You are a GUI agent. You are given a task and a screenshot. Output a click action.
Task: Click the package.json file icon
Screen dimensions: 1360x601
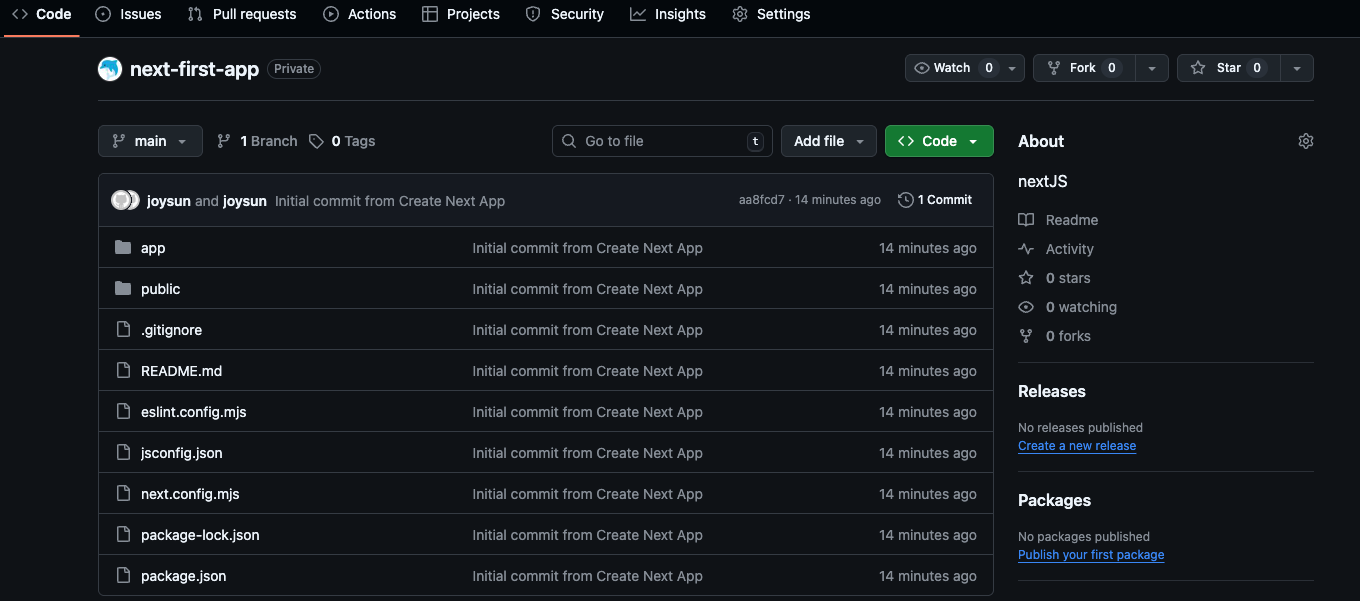pos(123,576)
